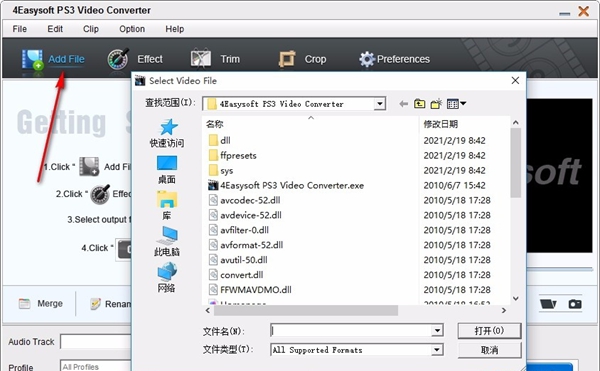600x371 pixels.
Task: Open the Profile dropdown showing All Profiles
Action: (95, 366)
